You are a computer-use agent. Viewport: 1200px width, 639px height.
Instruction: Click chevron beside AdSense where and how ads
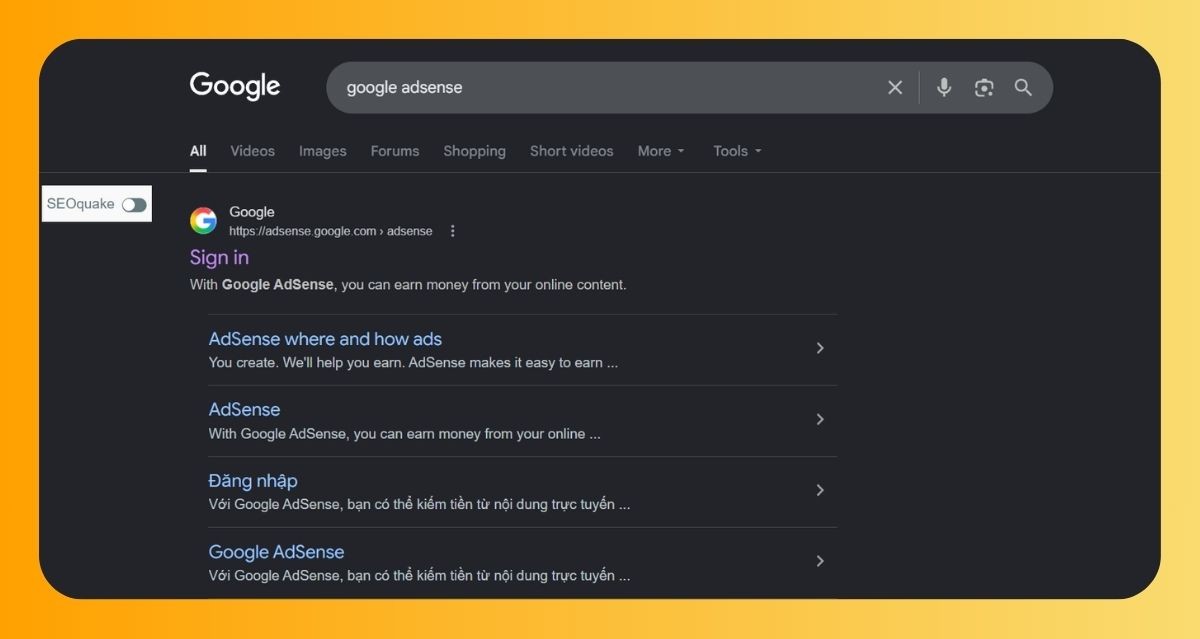(820, 348)
